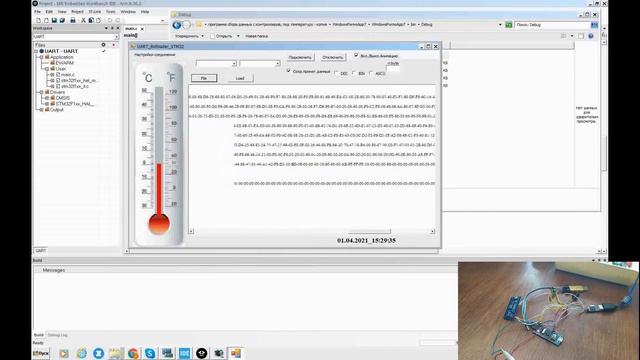Open the media player taskbar icon
The height and width of the screenshot is (360, 640).
(64, 353)
